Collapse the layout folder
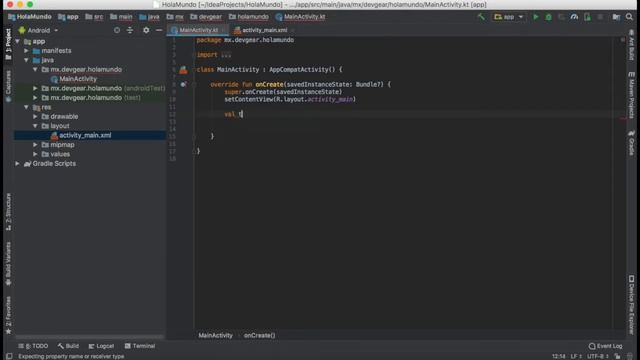640x360 pixels. 36,126
